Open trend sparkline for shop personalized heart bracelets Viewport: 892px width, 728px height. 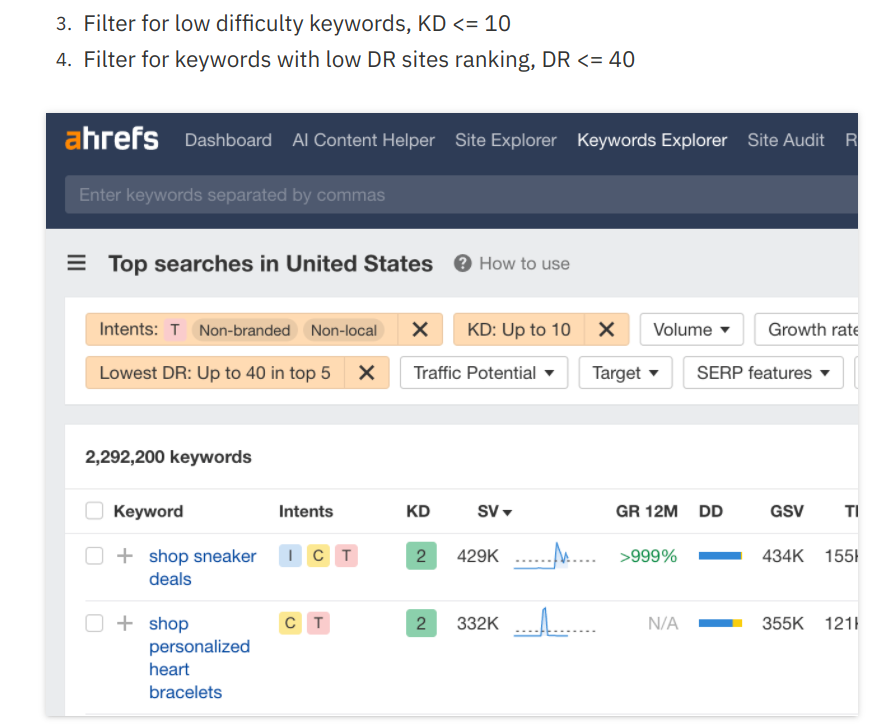click(555, 623)
